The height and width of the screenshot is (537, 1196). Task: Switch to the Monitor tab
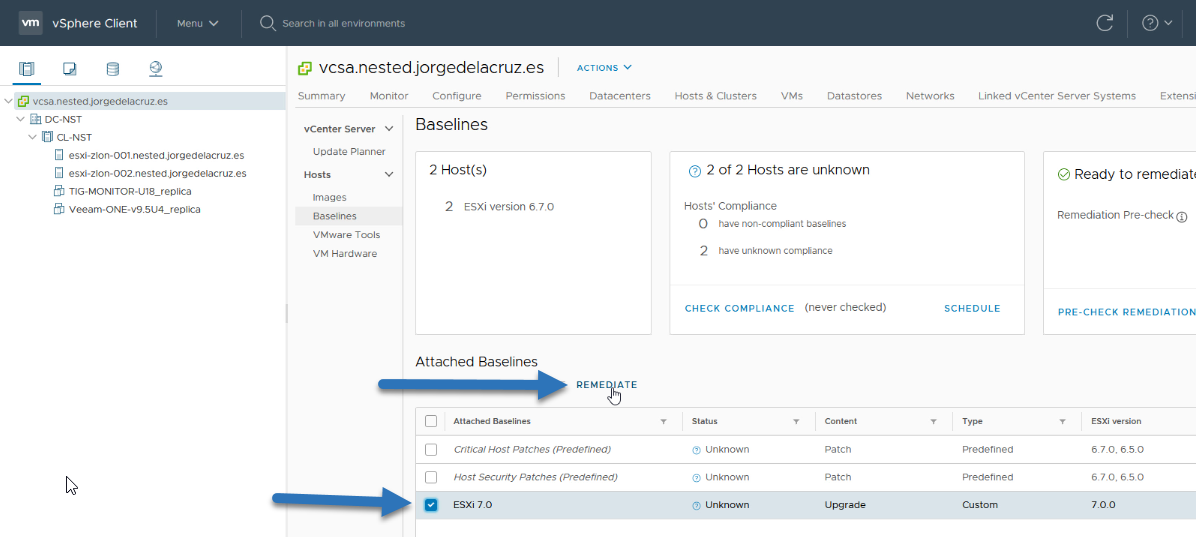coord(389,96)
